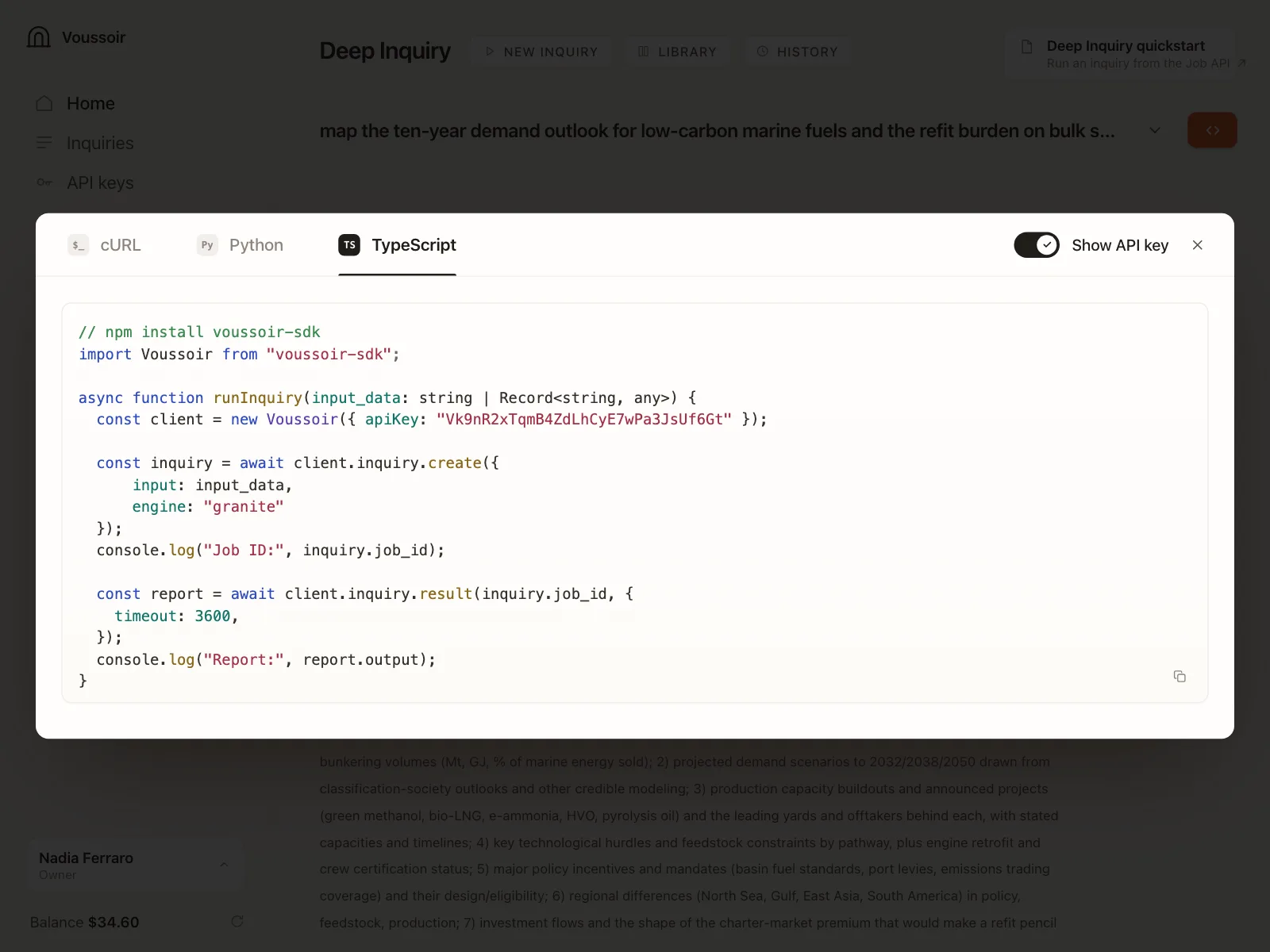Click the Balance $34.60 text
1270x952 pixels.
pos(85,923)
